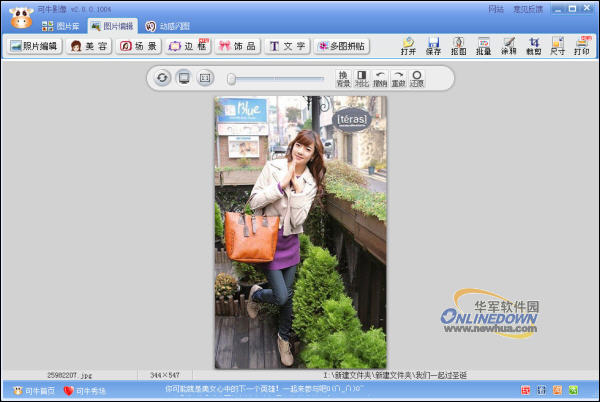Switch to the 图片库 (Photo Library) tab
The image size is (600, 402).
pos(61,26)
